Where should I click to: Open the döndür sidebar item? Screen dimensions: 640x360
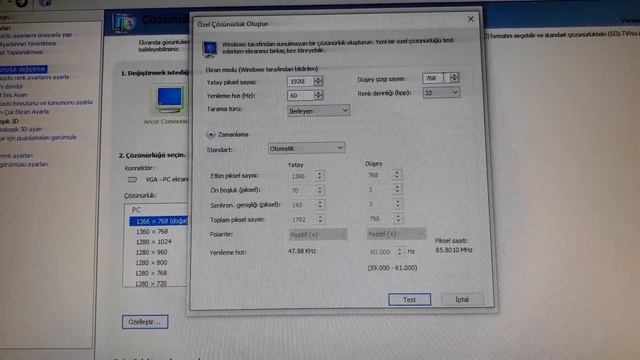point(11,86)
